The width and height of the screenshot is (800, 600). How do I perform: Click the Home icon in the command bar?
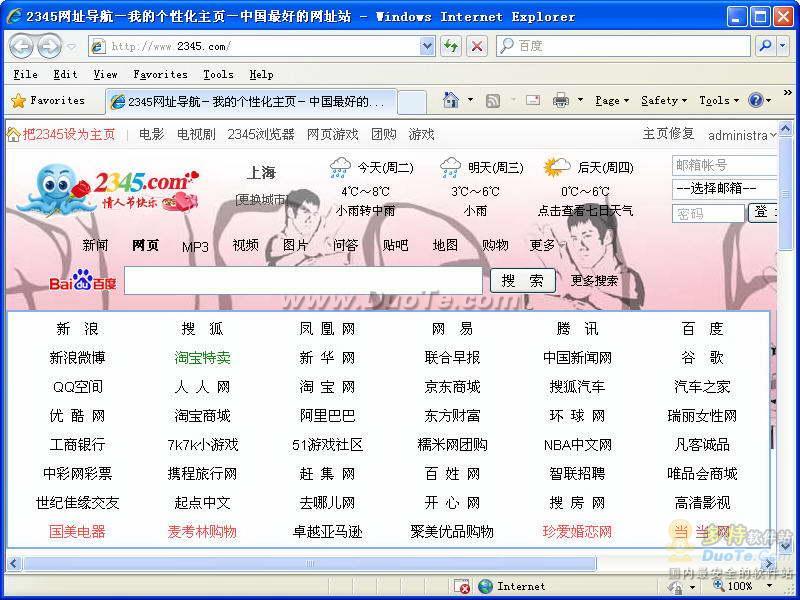click(451, 100)
